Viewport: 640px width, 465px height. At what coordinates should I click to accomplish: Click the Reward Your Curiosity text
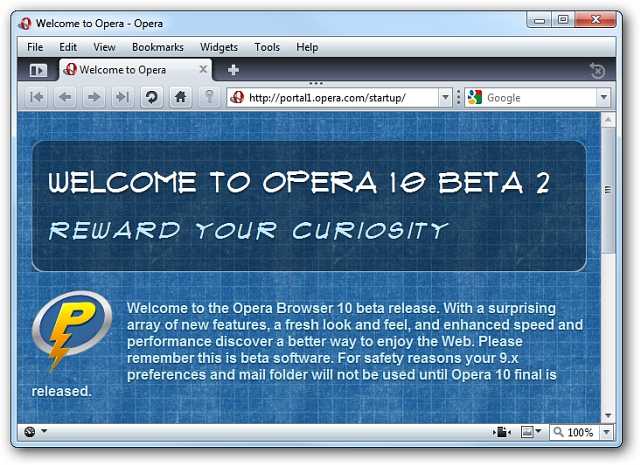[249, 231]
